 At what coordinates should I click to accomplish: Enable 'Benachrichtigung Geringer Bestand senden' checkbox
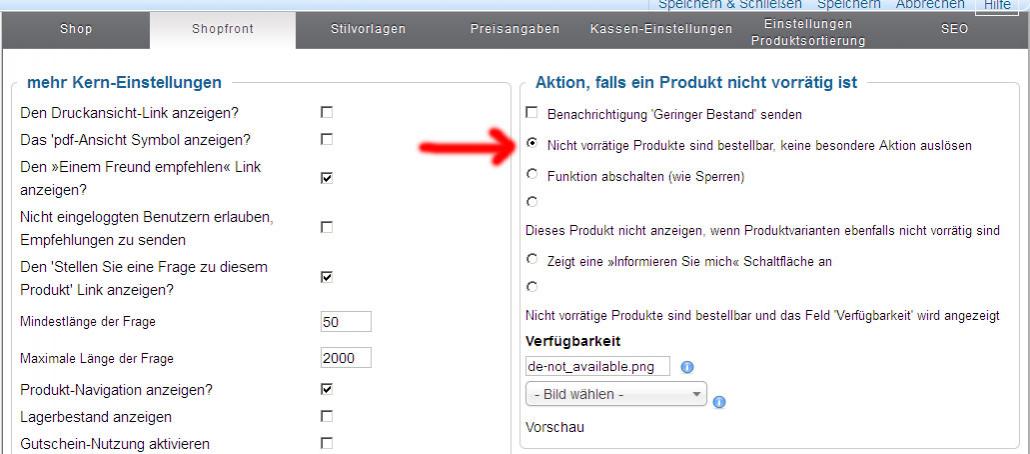pos(532,114)
